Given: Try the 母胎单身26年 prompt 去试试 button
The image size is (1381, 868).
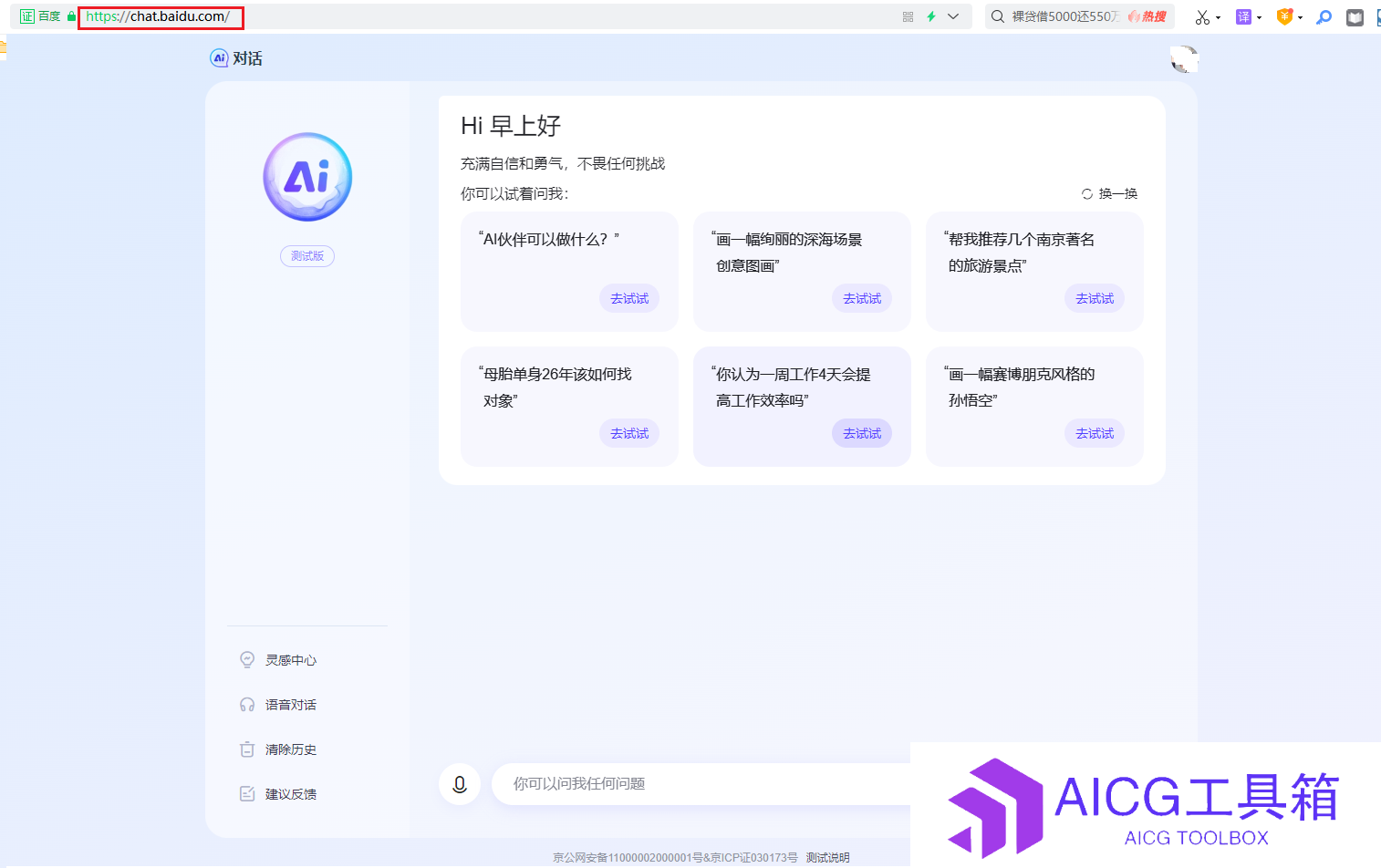Looking at the screenshot, I should point(629,433).
